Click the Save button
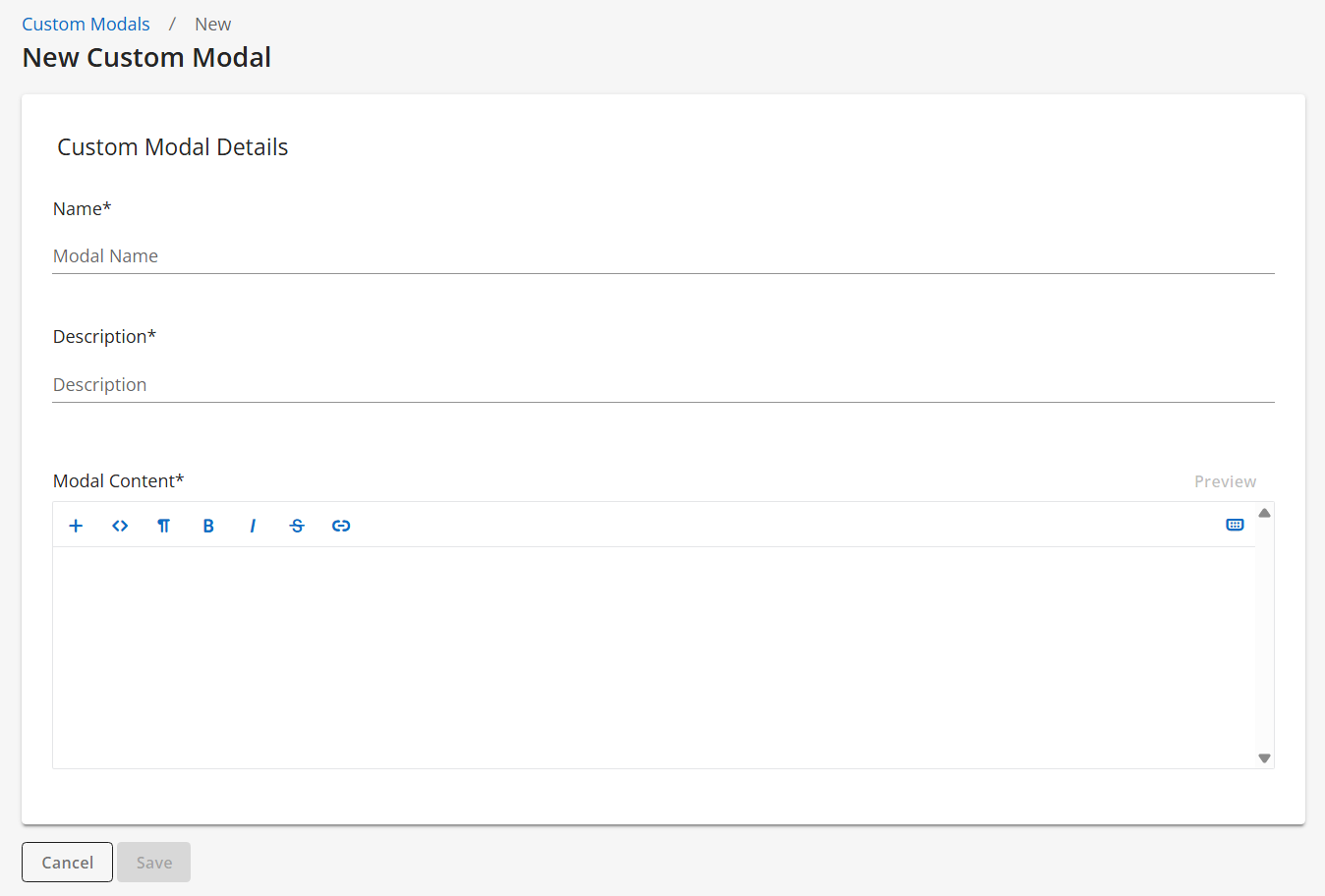Viewport: 1325px width, 896px height. (153, 863)
